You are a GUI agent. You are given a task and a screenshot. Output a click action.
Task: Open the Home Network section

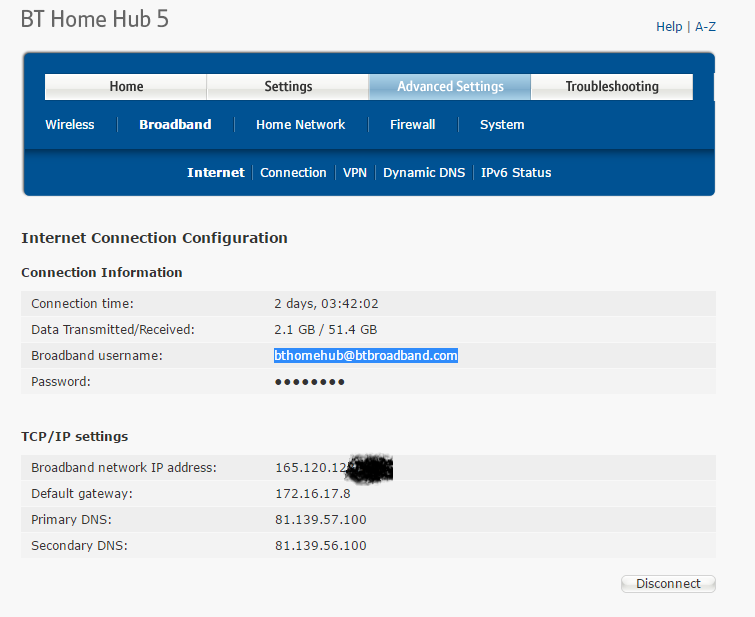tap(300, 125)
